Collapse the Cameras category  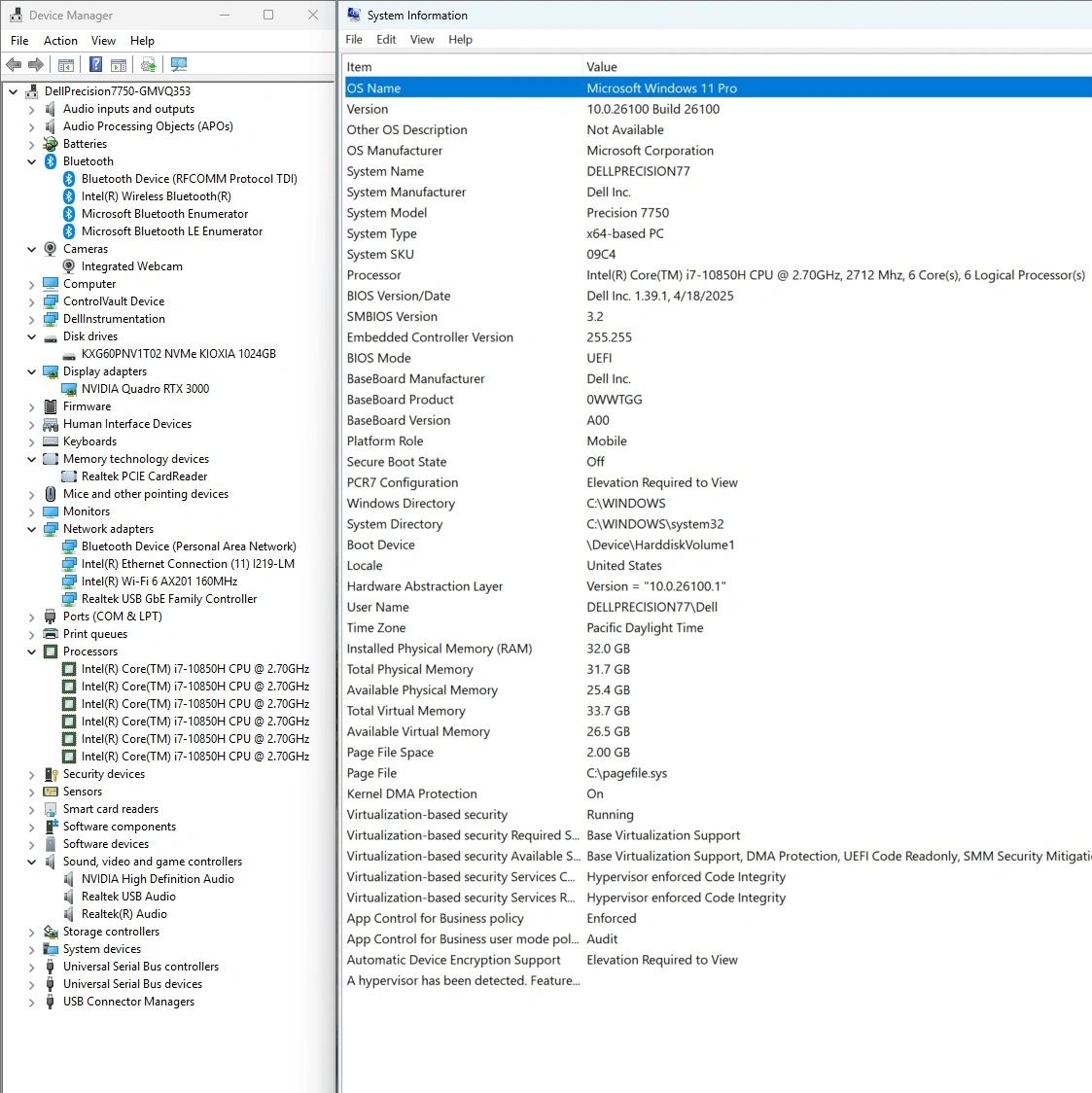(x=31, y=249)
